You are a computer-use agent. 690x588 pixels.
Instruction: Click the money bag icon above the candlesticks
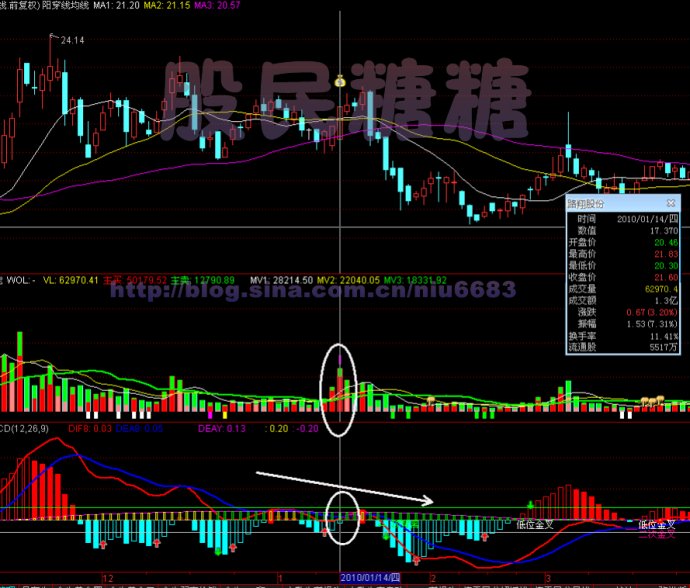point(340,81)
